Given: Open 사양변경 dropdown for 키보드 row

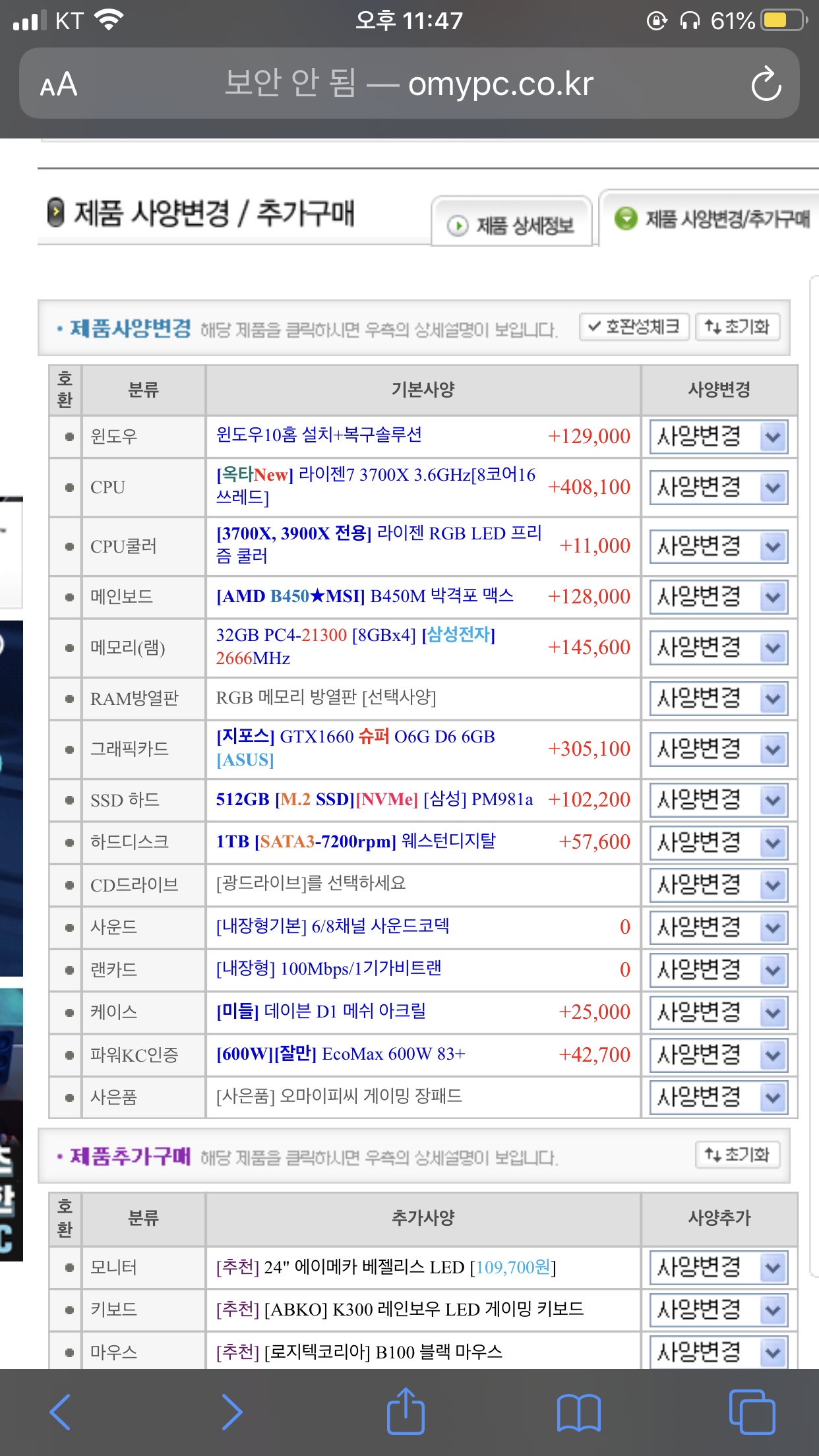Looking at the screenshot, I should [x=719, y=1310].
